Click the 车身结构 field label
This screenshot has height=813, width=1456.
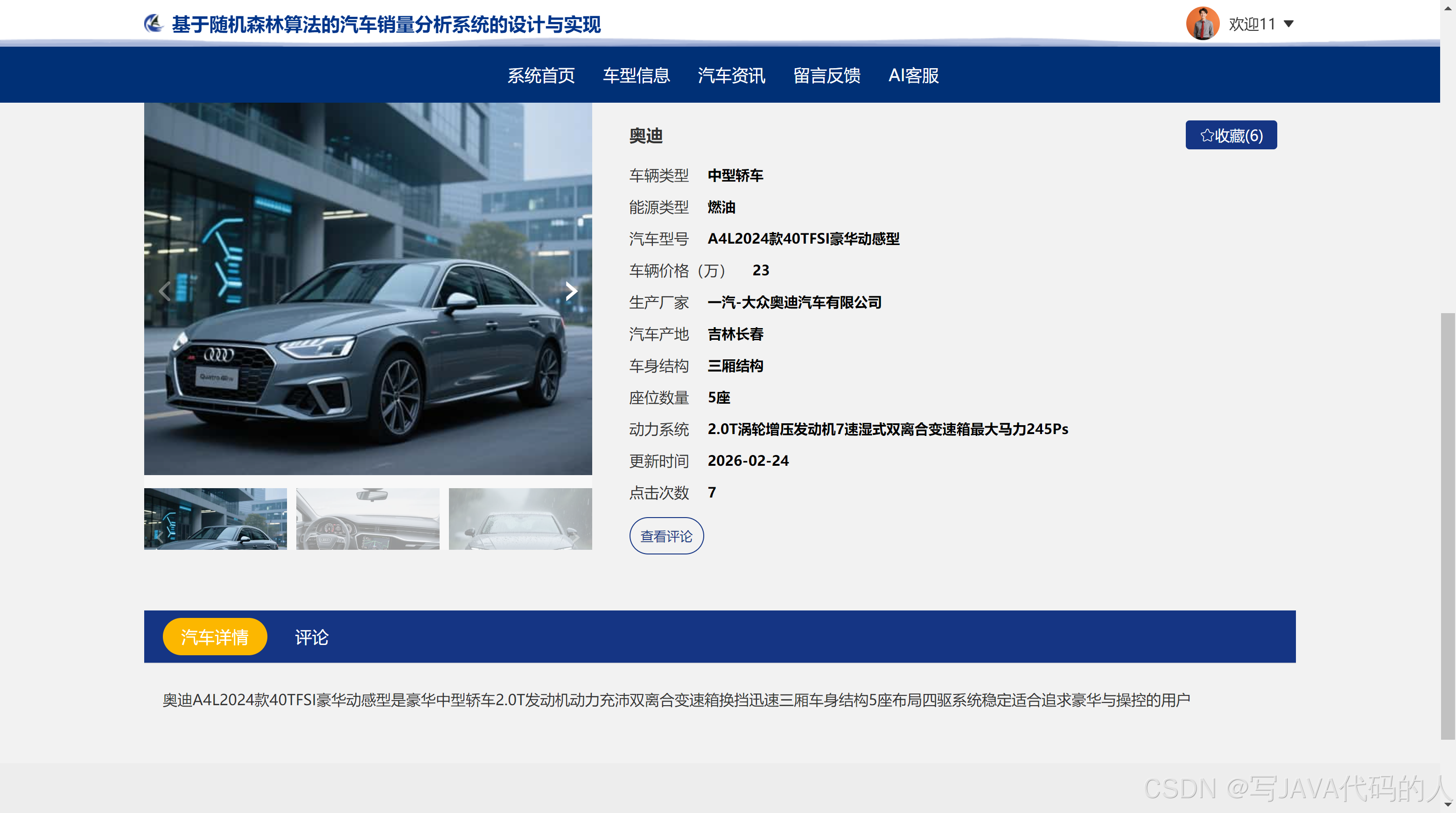(x=659, y=366)
